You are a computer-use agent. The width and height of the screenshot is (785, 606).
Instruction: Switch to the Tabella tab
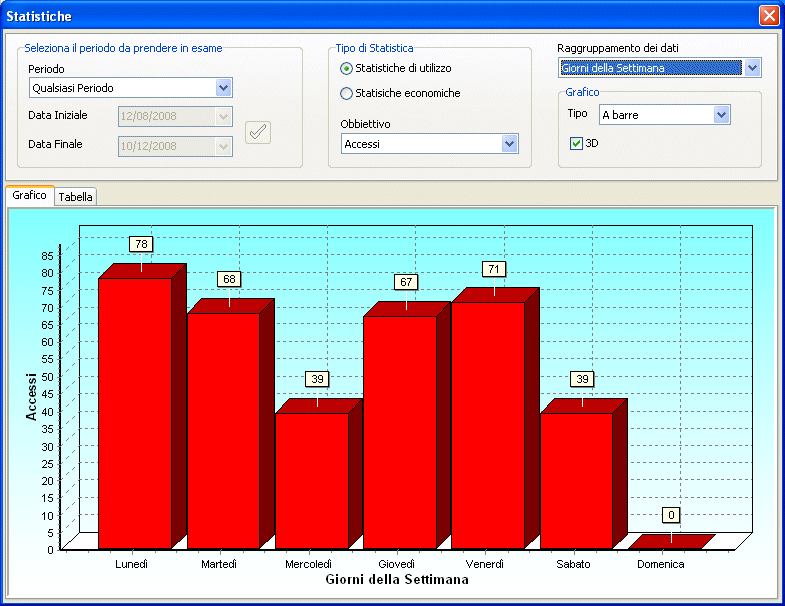point(75,197)
